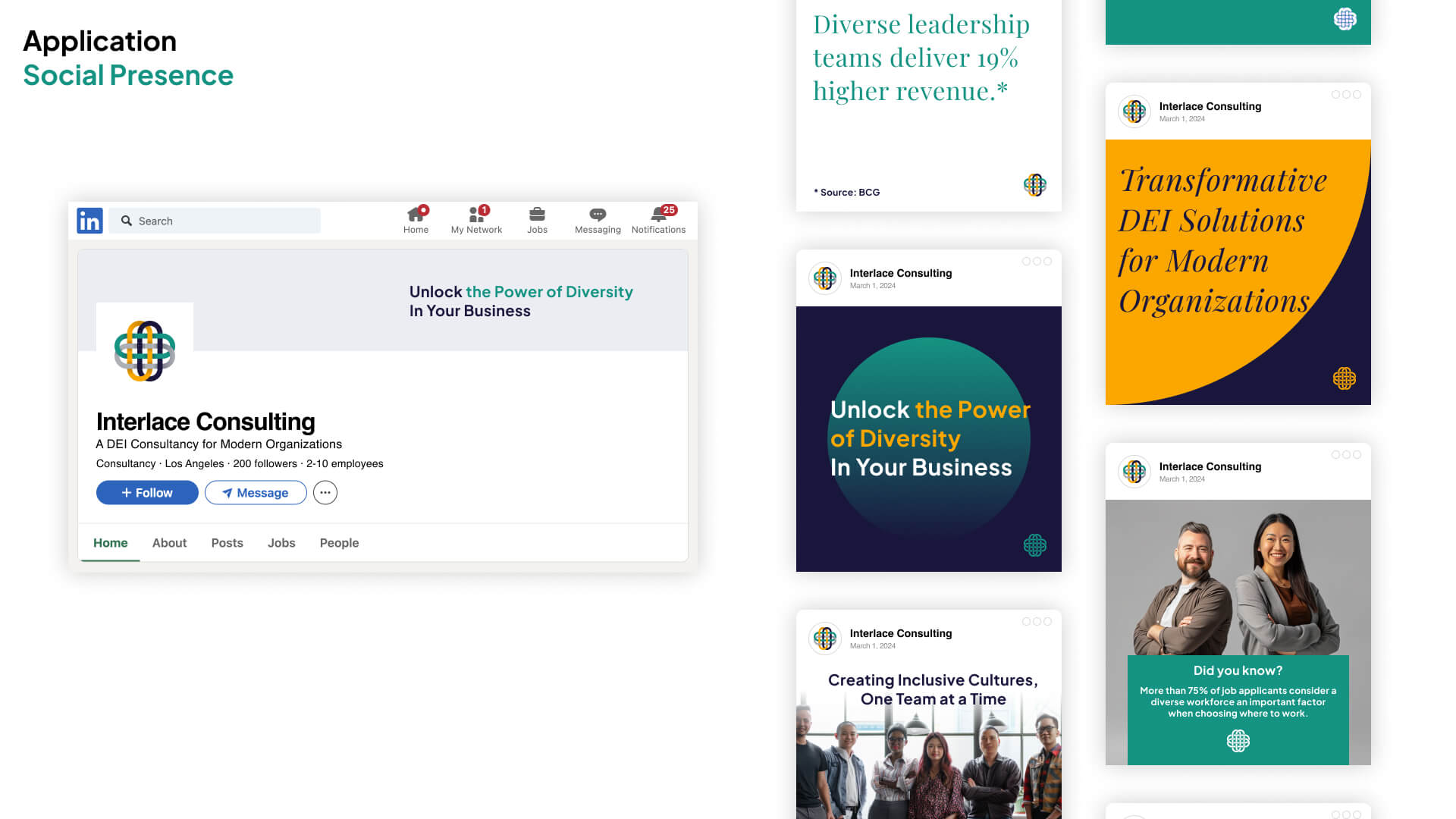Screen dimensions: 1456x819
Task: Click "A DEI Consultancy for Modern Organizations" tagline
Action: point(218,444)
